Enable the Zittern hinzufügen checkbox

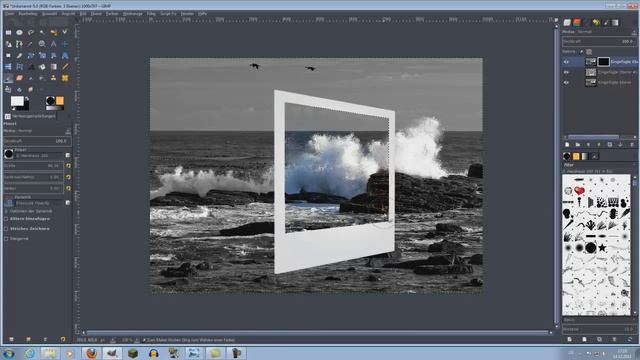pyautogui.click(x=6, y=219)
